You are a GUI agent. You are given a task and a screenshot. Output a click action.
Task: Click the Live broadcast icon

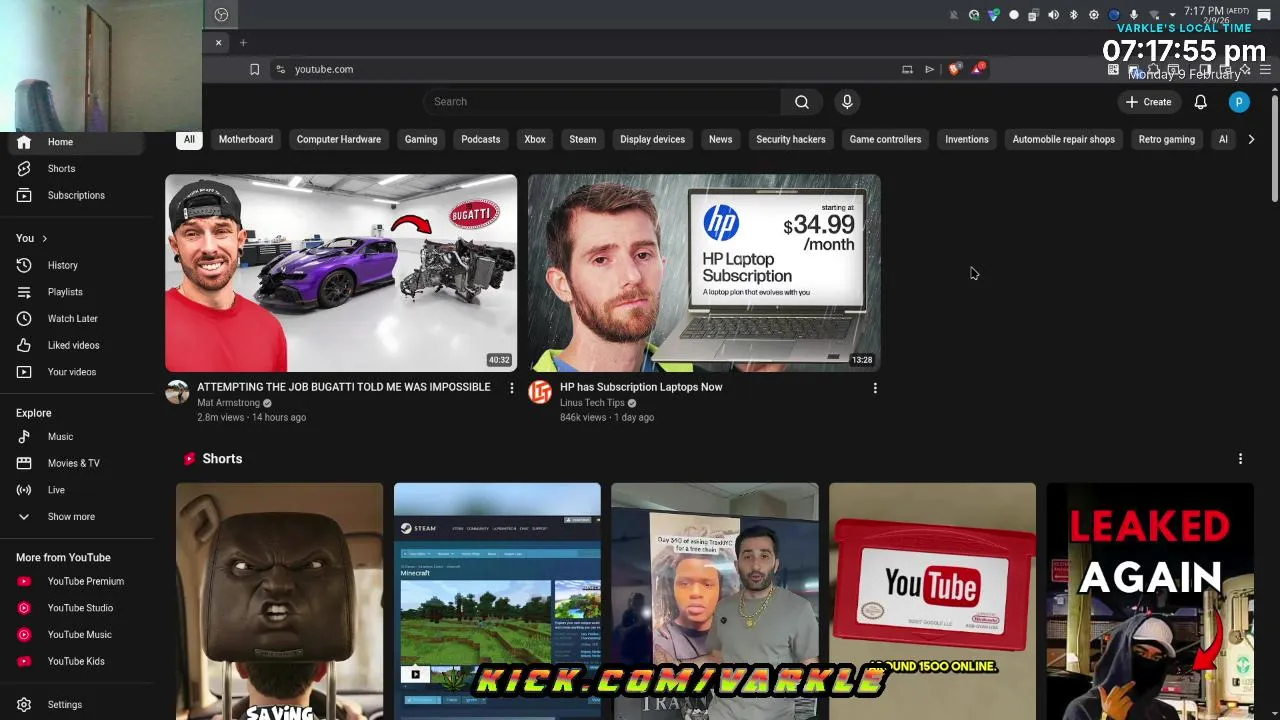(24, 490)
